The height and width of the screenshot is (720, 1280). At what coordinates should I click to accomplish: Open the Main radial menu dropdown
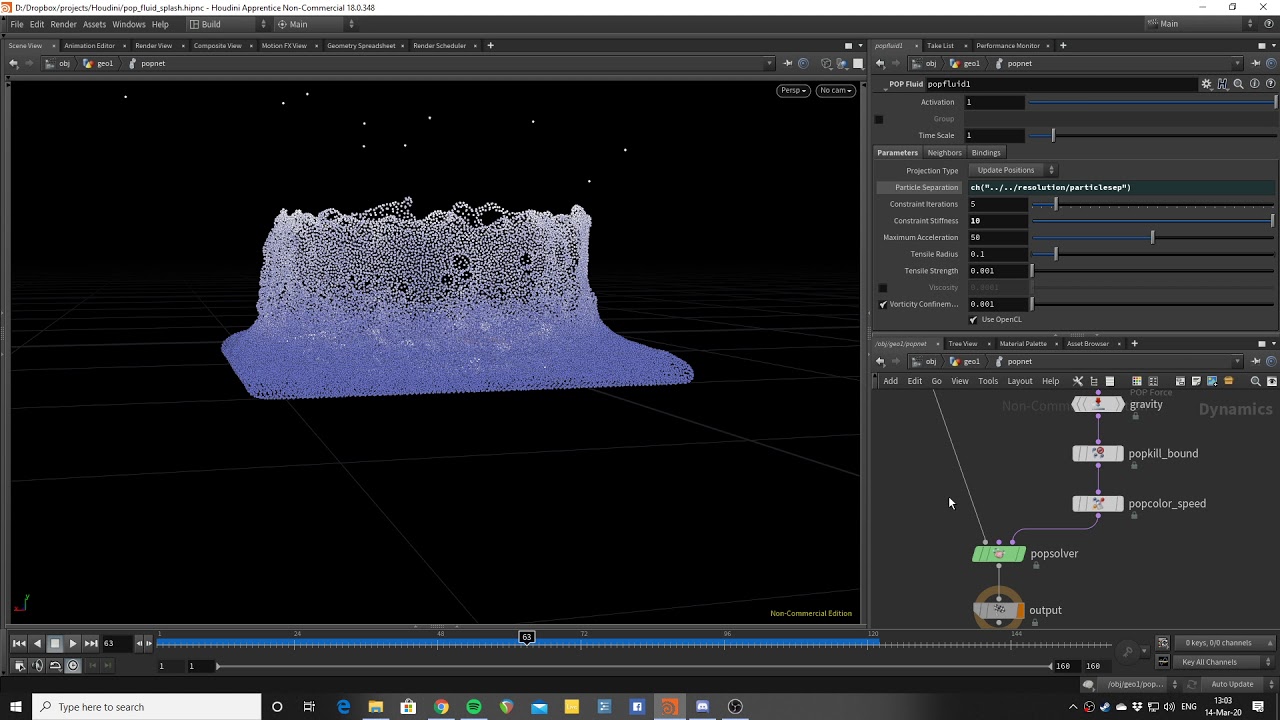(x=314, y=24)
